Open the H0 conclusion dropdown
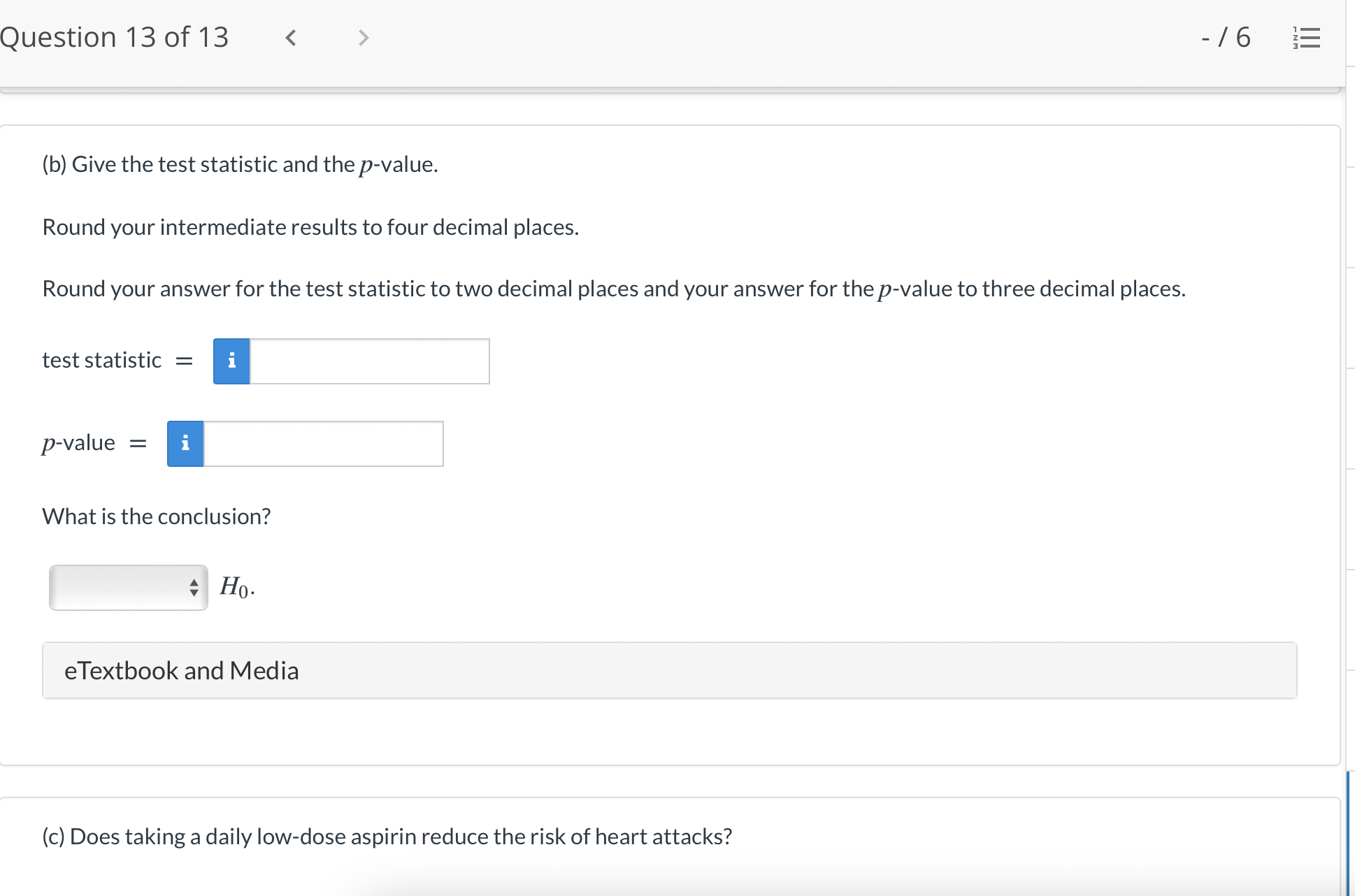Image resolution: width=1355 pixels, height=896 pixels. coord(129,588)
